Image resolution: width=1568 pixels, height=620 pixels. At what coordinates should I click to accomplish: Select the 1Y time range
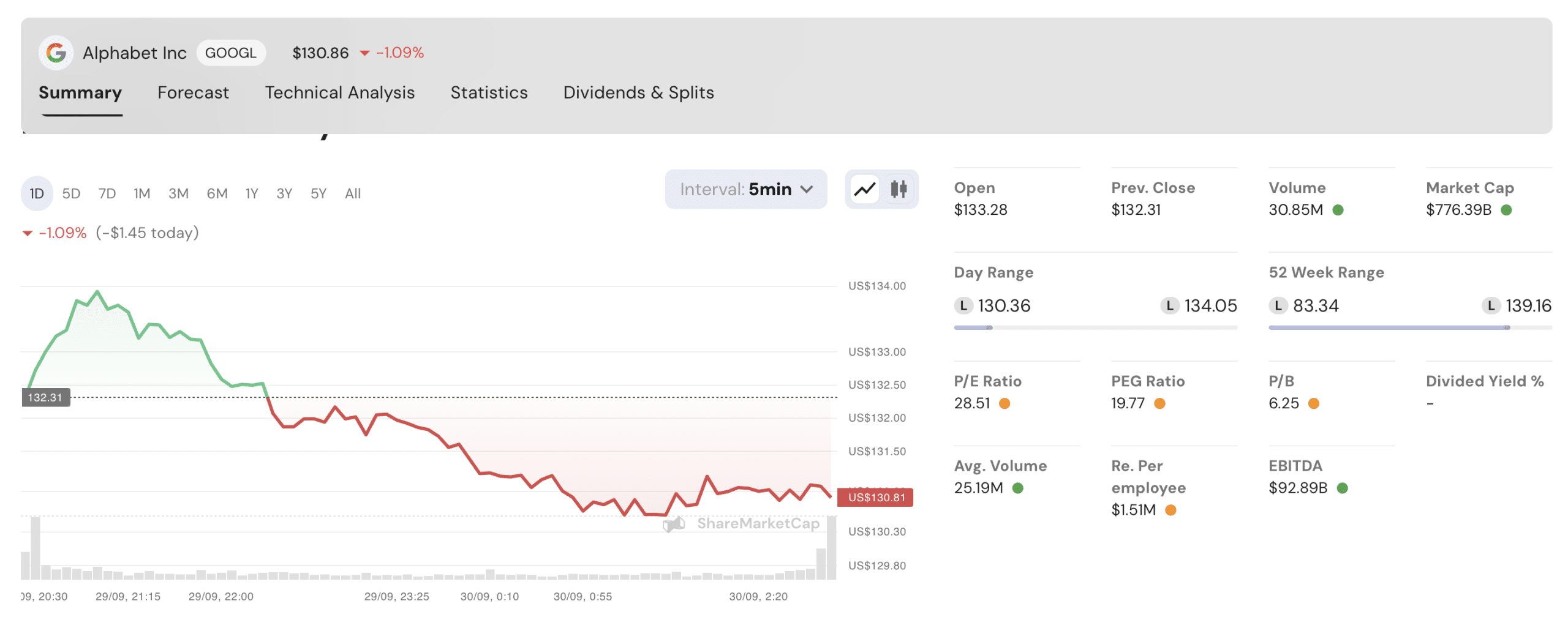point(251,193)
